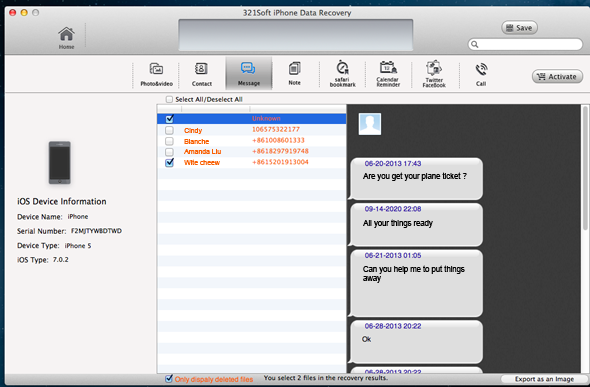Check the Amanda Liu conversation checkbox
This screenshot has width=590, height=387.
click(x=169, y=152)
